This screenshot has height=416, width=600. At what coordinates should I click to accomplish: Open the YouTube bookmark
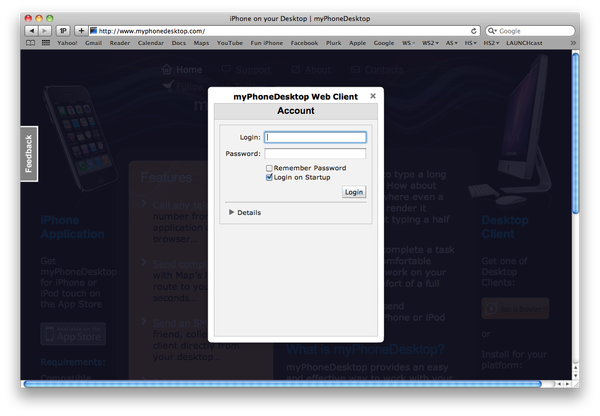click(x=230, y=43)
